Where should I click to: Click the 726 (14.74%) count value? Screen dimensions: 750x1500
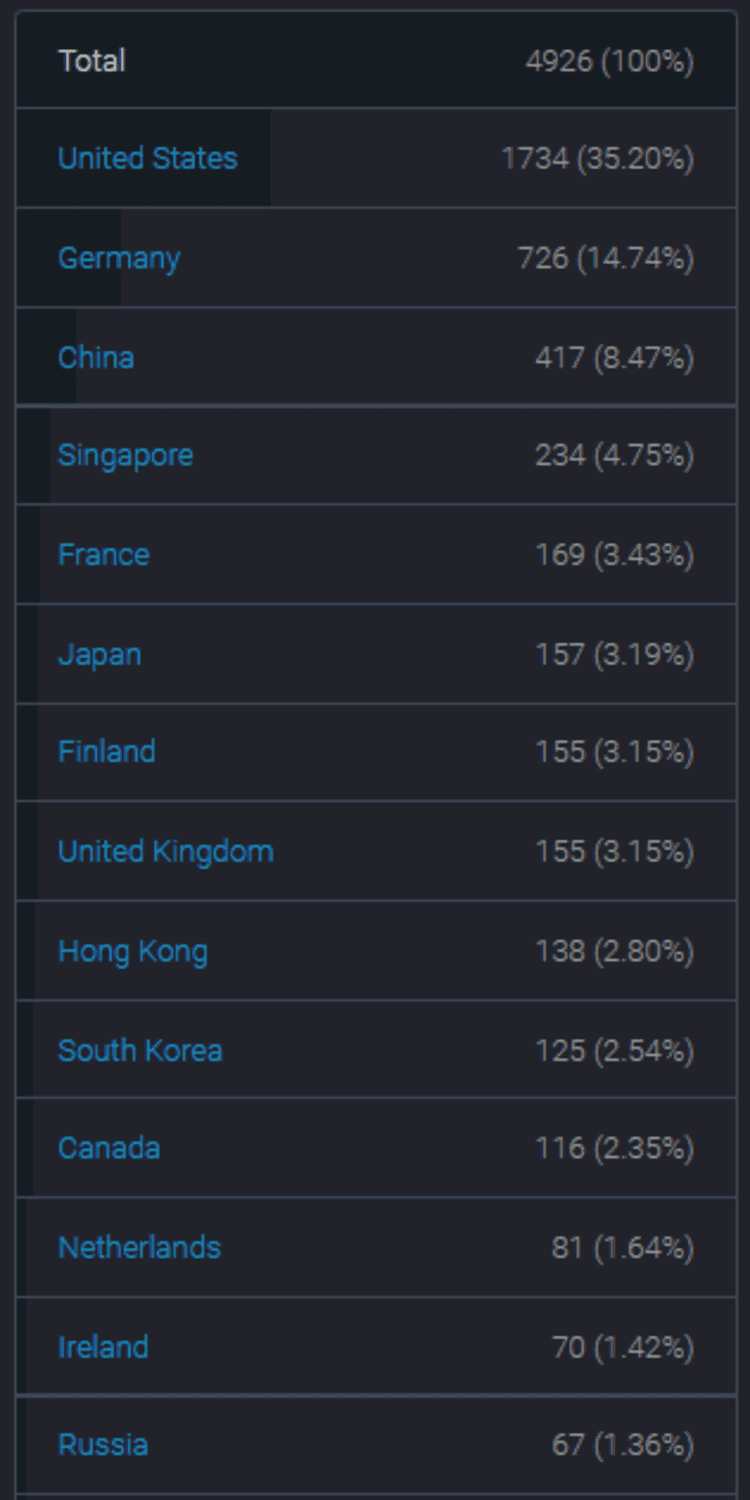click(606, 258)
